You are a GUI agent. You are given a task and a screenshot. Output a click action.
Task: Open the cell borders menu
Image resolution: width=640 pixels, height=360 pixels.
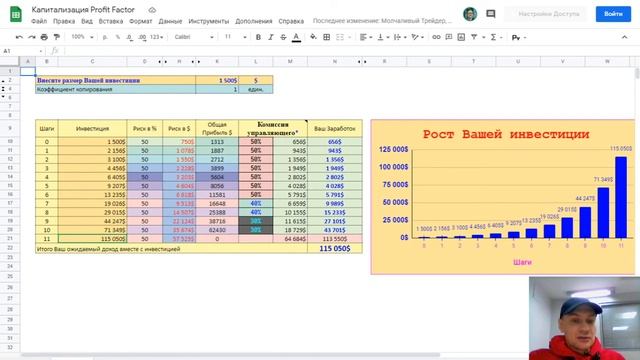coord(327,37)
